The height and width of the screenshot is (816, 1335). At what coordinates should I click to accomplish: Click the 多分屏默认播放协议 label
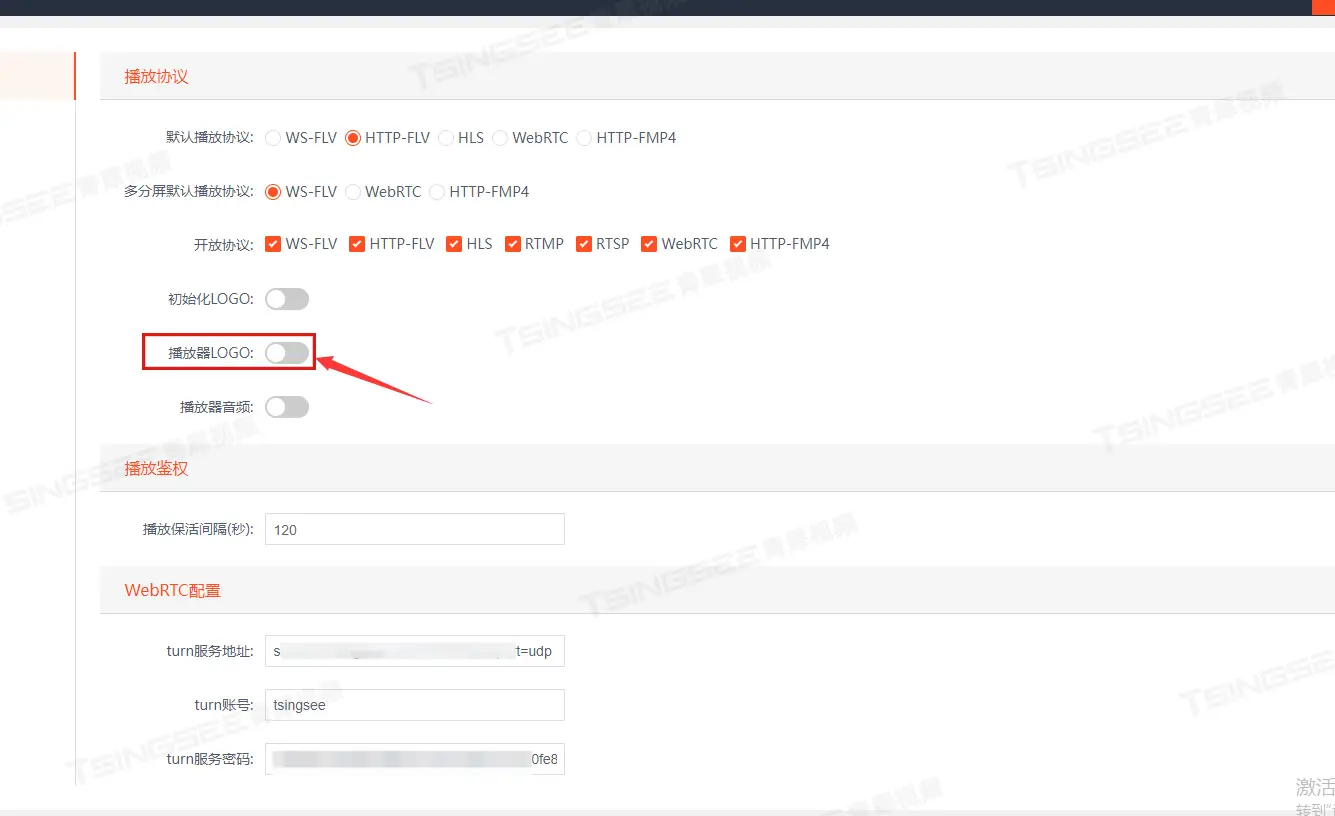tap(190, 192)
